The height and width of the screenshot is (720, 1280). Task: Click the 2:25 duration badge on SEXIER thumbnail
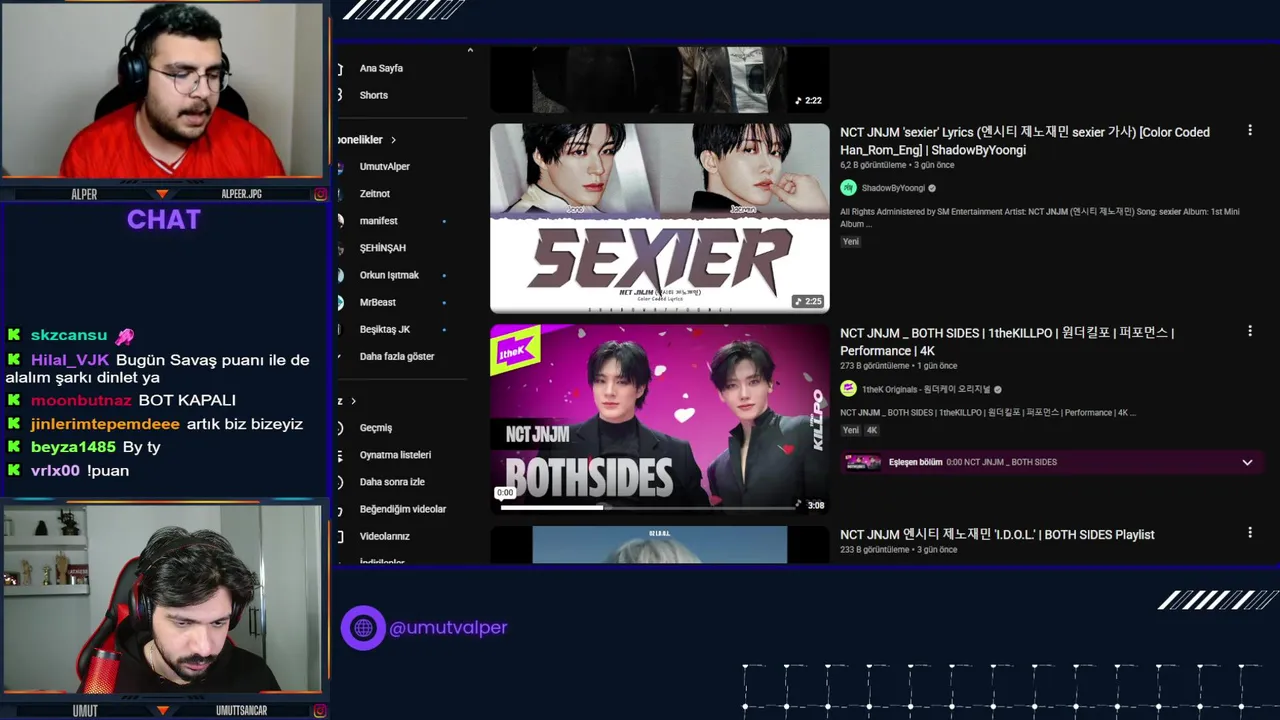tap(808, 301)
